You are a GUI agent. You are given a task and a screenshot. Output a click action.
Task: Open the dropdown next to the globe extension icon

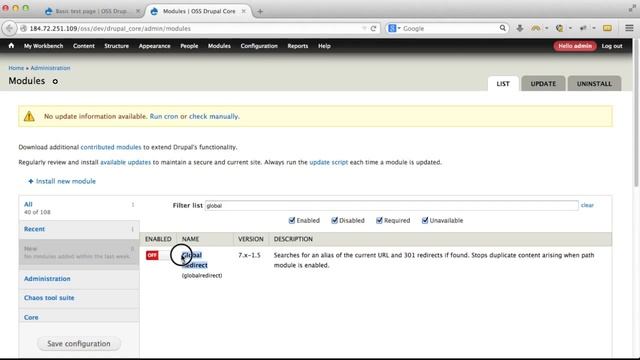point(570,28)
